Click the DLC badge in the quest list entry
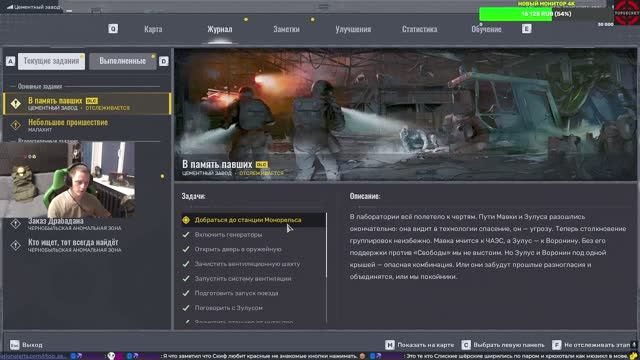The width and height of the screenshot is (640, 360). (92, 100)
